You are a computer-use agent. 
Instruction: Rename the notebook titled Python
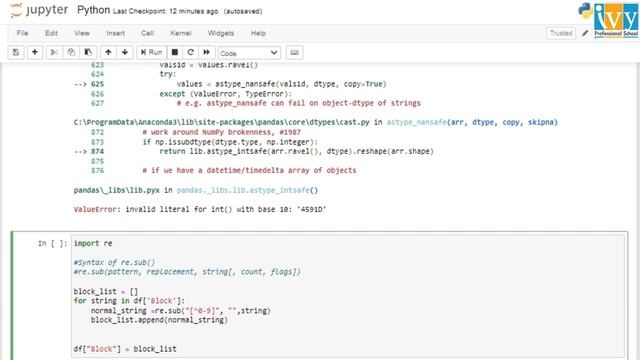click(x=93, y=10)
